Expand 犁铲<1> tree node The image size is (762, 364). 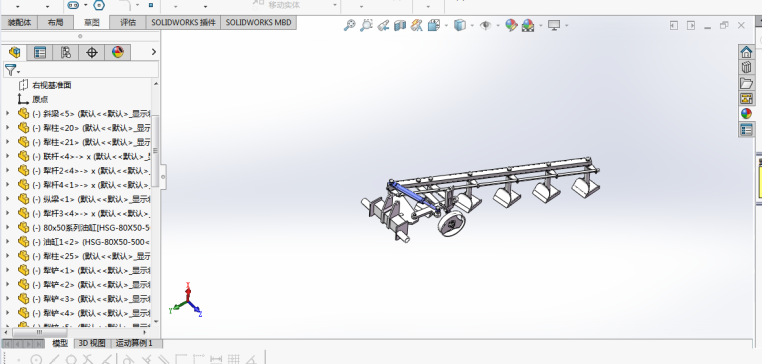pyautogui.click(x=7, y=270)
